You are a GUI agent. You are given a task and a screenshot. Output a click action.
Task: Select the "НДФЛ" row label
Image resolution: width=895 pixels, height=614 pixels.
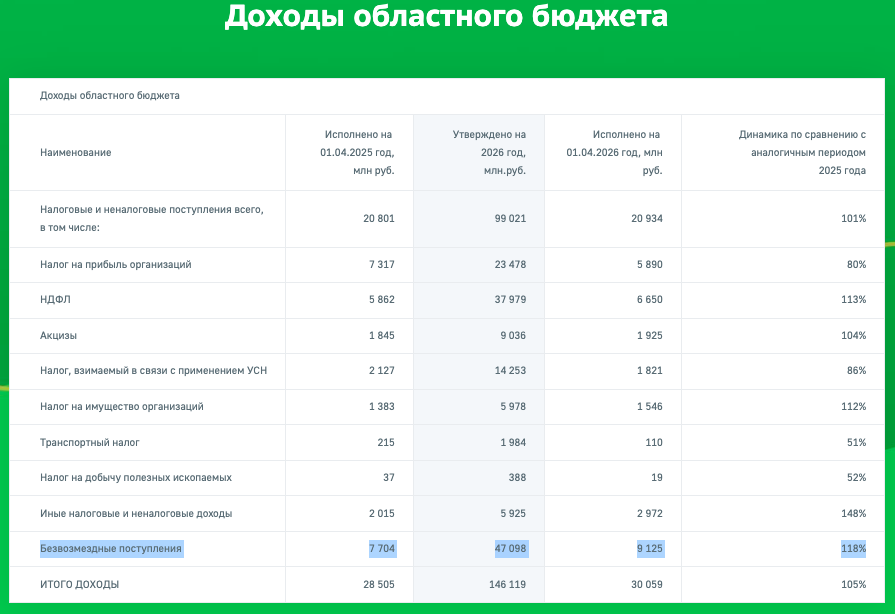[x=56, y=300]
